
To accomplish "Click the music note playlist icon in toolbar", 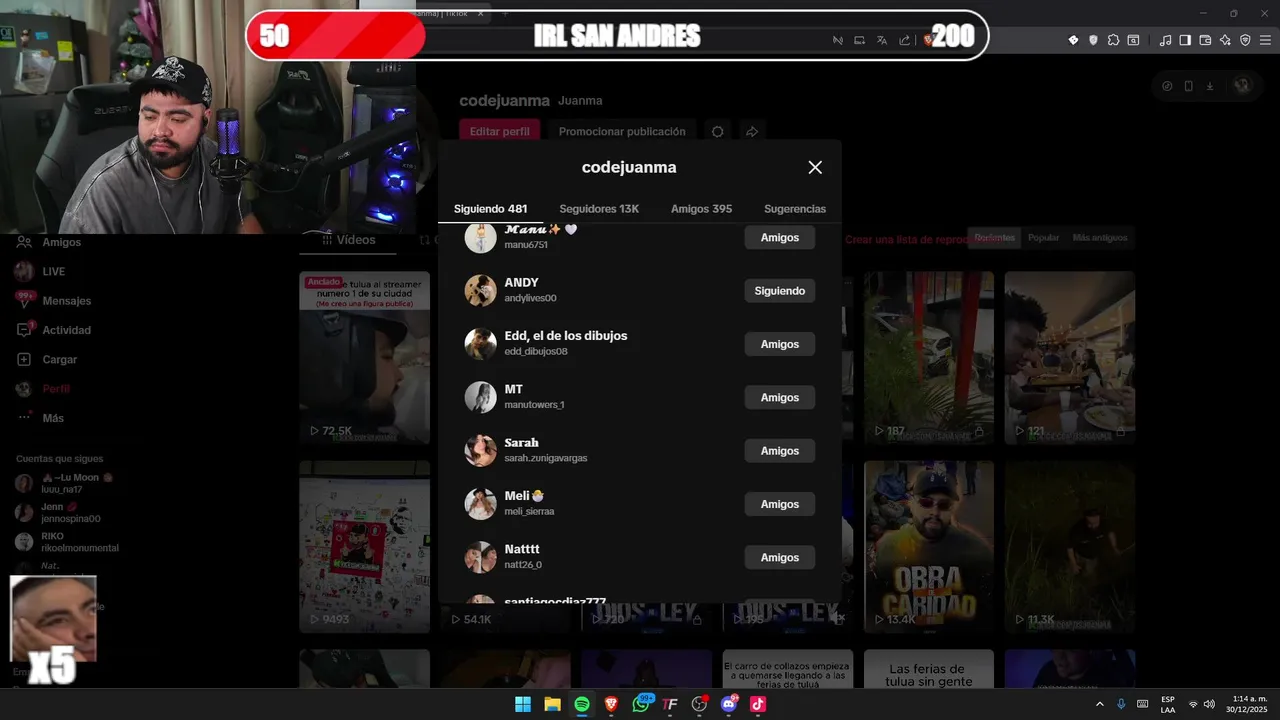I will [x=1165, y=40].
